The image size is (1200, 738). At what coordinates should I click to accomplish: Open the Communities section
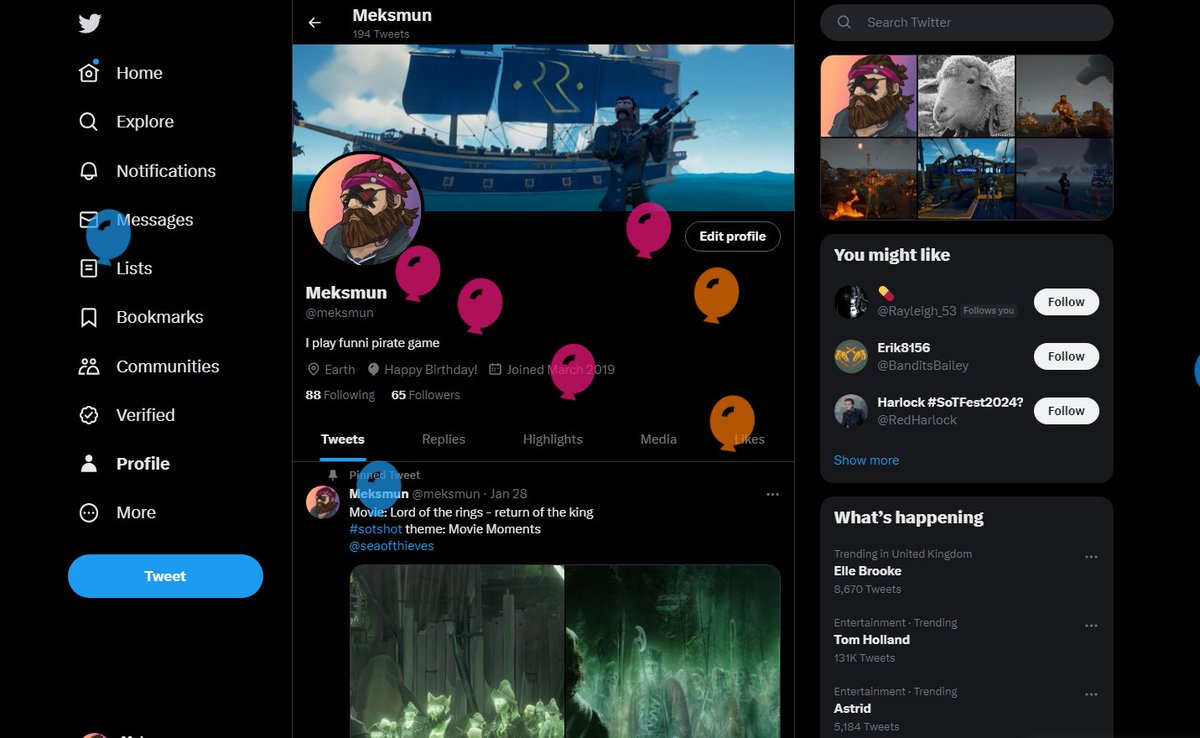(x=168, y=366)
